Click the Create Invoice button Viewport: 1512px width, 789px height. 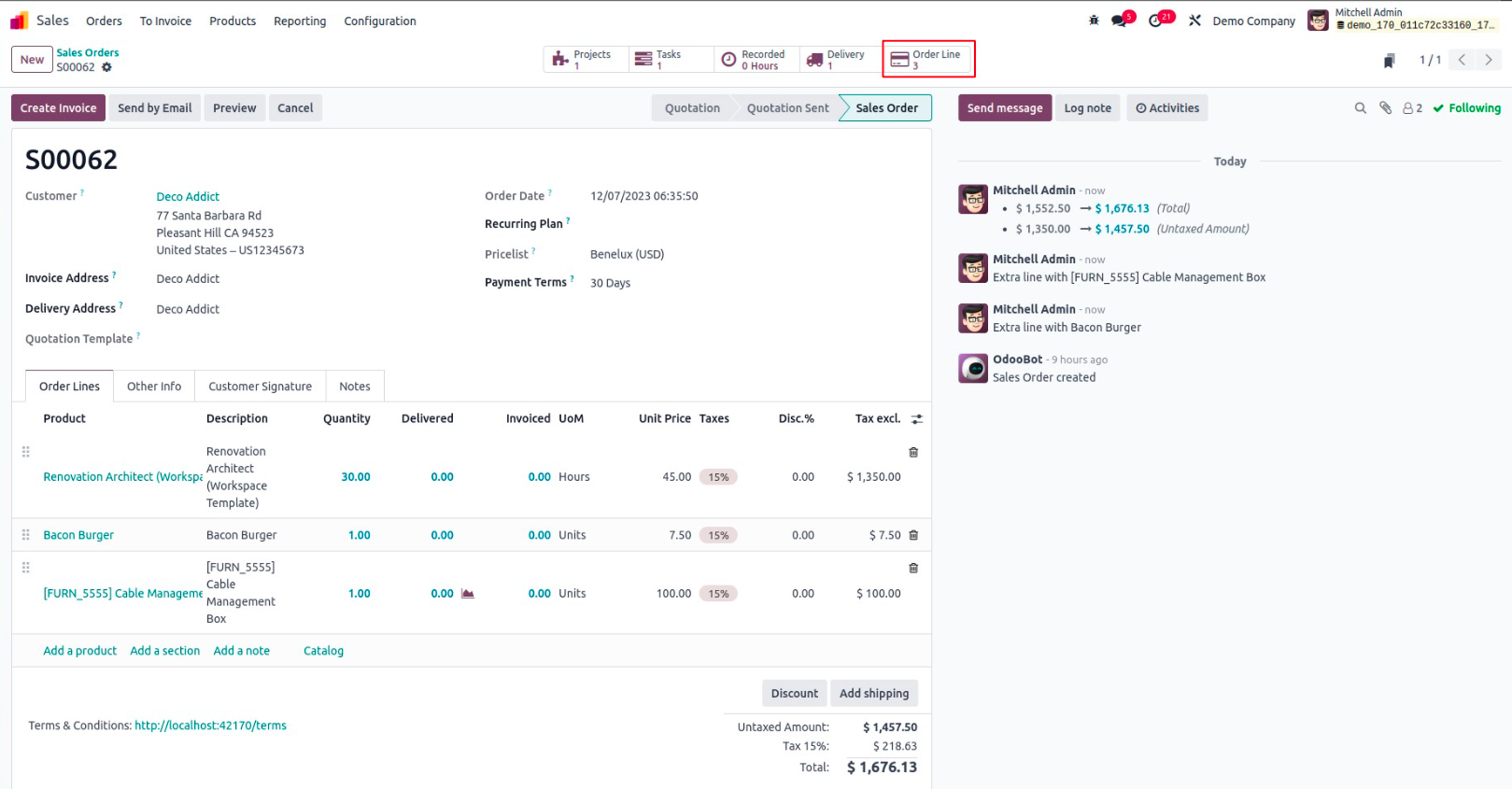pyautogui.click(x=59, y=108)
